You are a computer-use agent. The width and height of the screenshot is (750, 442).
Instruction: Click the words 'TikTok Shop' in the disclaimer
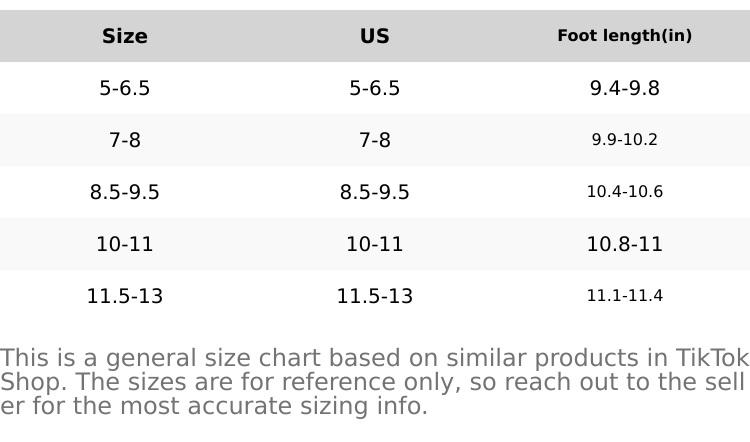pos(712,359)
